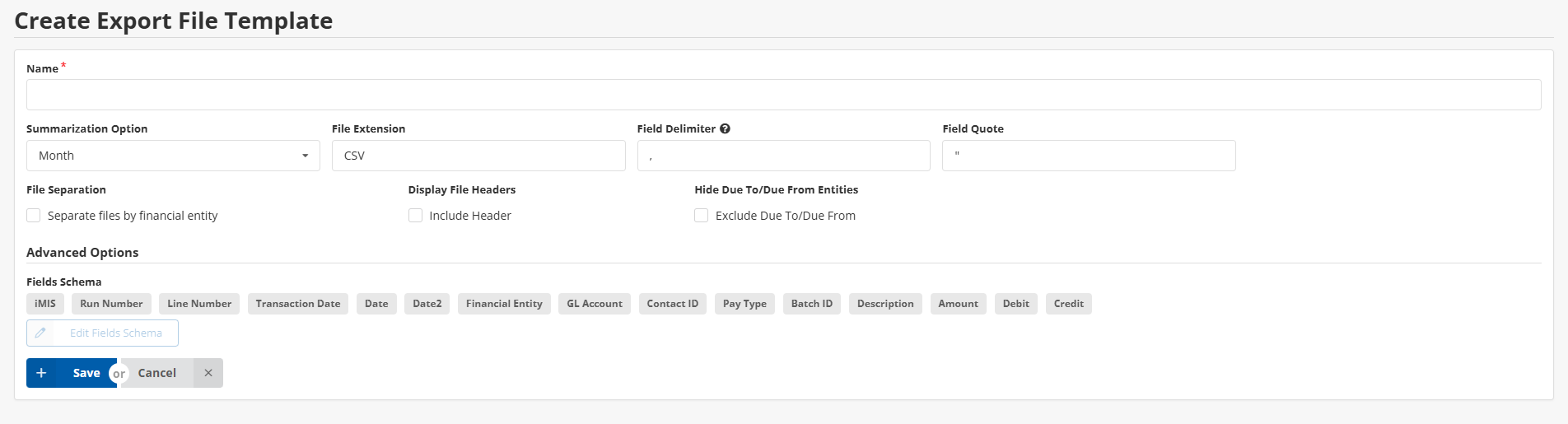The image size is (1568, 424).
Task: Click the Financial Entity schema tag
Action: (504, 304)
